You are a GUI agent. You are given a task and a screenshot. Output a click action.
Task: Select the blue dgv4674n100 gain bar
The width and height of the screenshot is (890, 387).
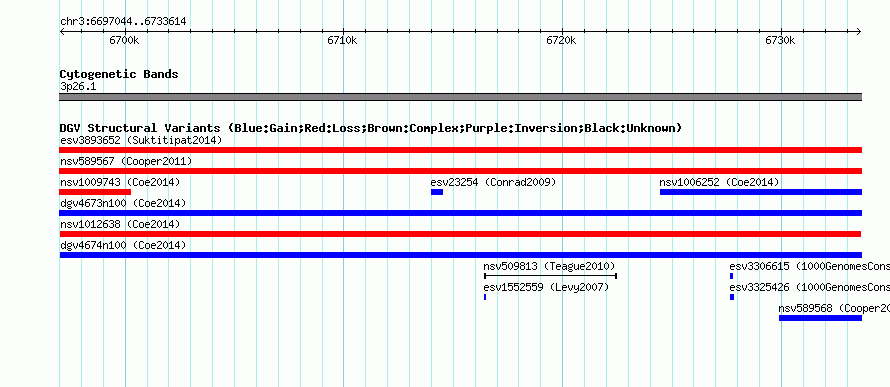click(x=460, y=255)
